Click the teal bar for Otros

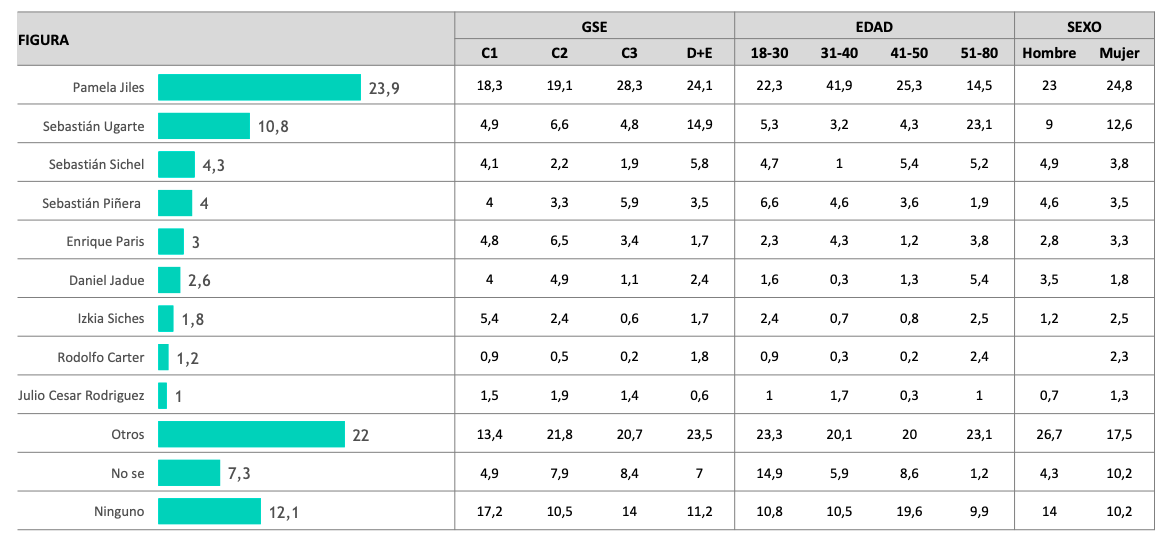[251, 434]
